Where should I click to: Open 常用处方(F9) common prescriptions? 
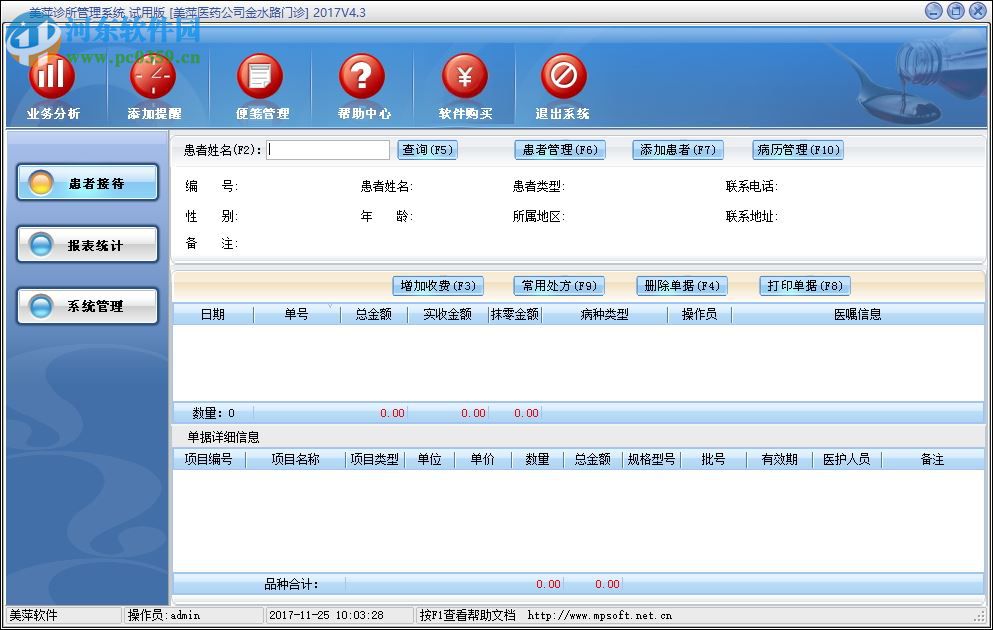pyautogui.click(x=558, y=285)
